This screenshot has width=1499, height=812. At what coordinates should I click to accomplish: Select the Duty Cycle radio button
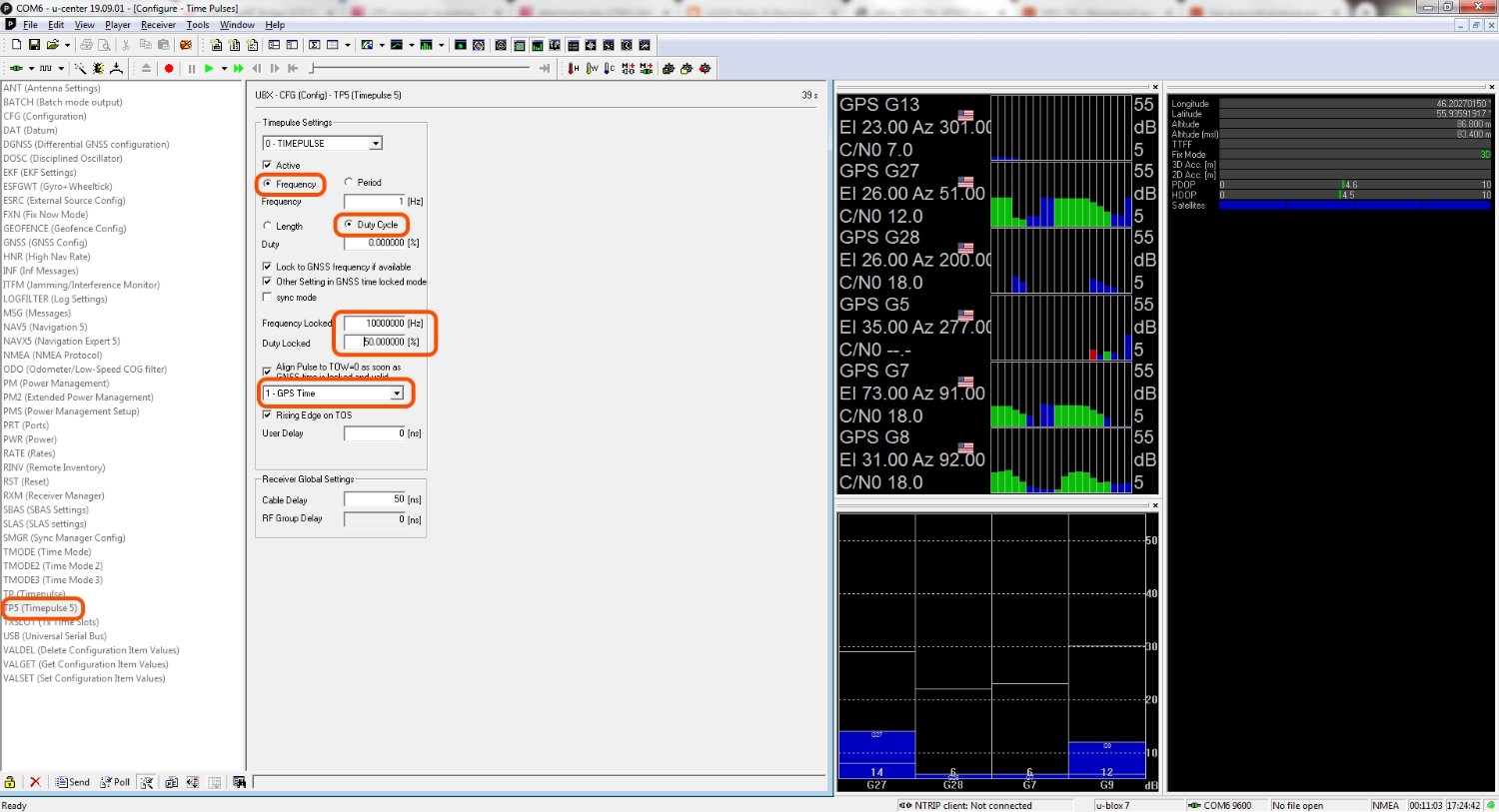click(x=348, y=224)
